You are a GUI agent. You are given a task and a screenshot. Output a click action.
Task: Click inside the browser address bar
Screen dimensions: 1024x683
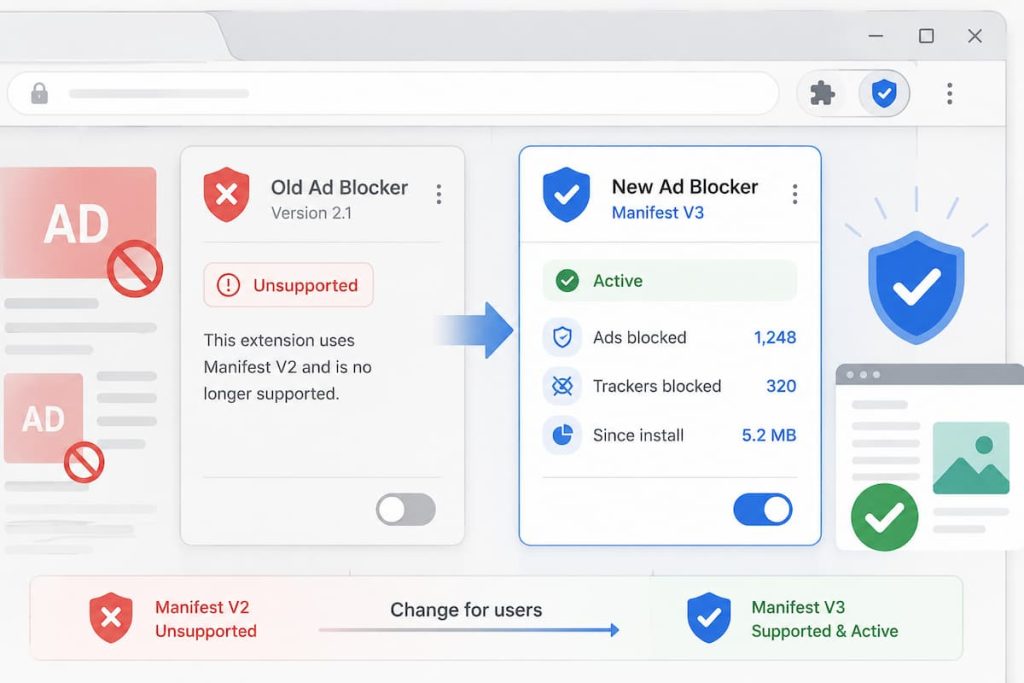coord(393,93)
